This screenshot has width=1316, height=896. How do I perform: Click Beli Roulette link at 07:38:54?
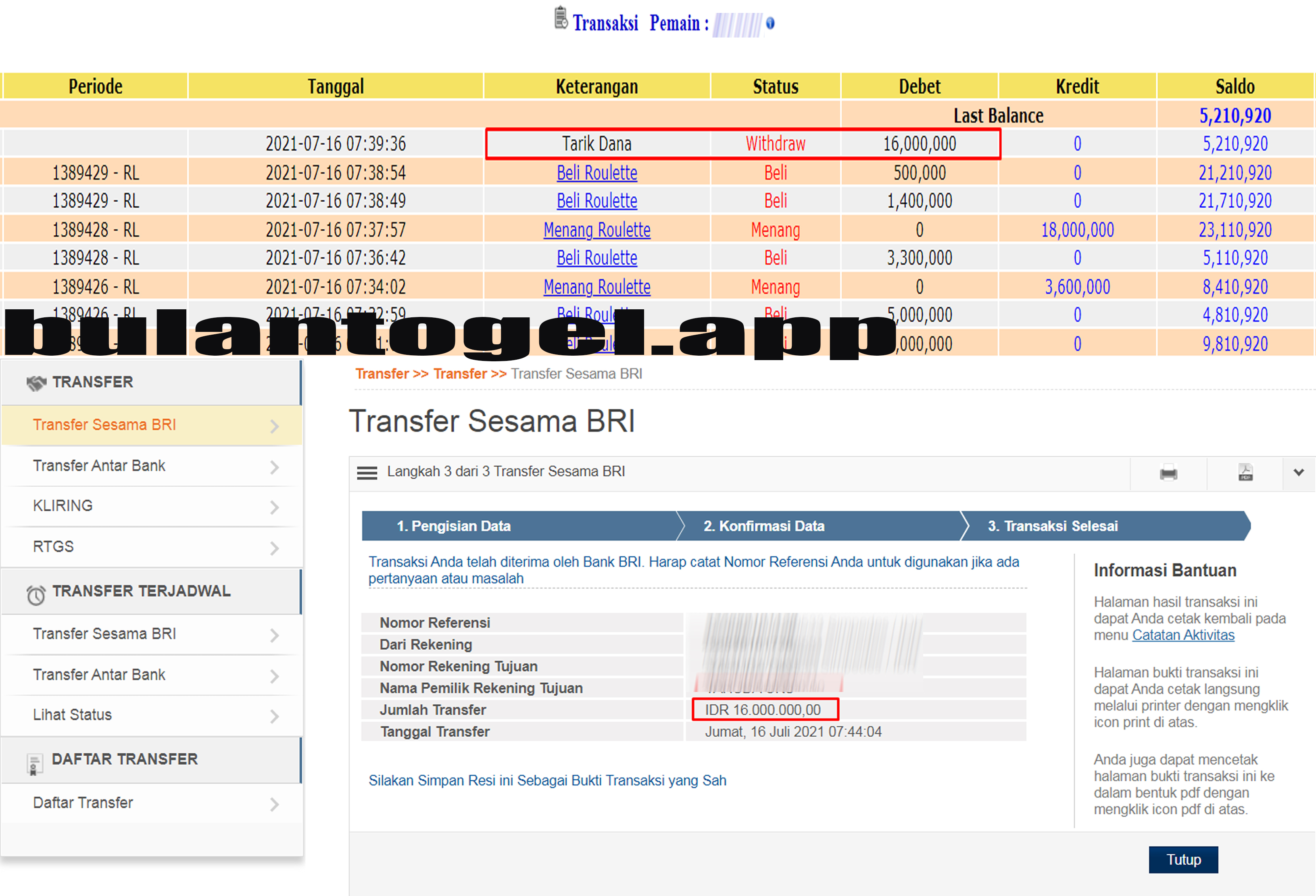point(597,173)
